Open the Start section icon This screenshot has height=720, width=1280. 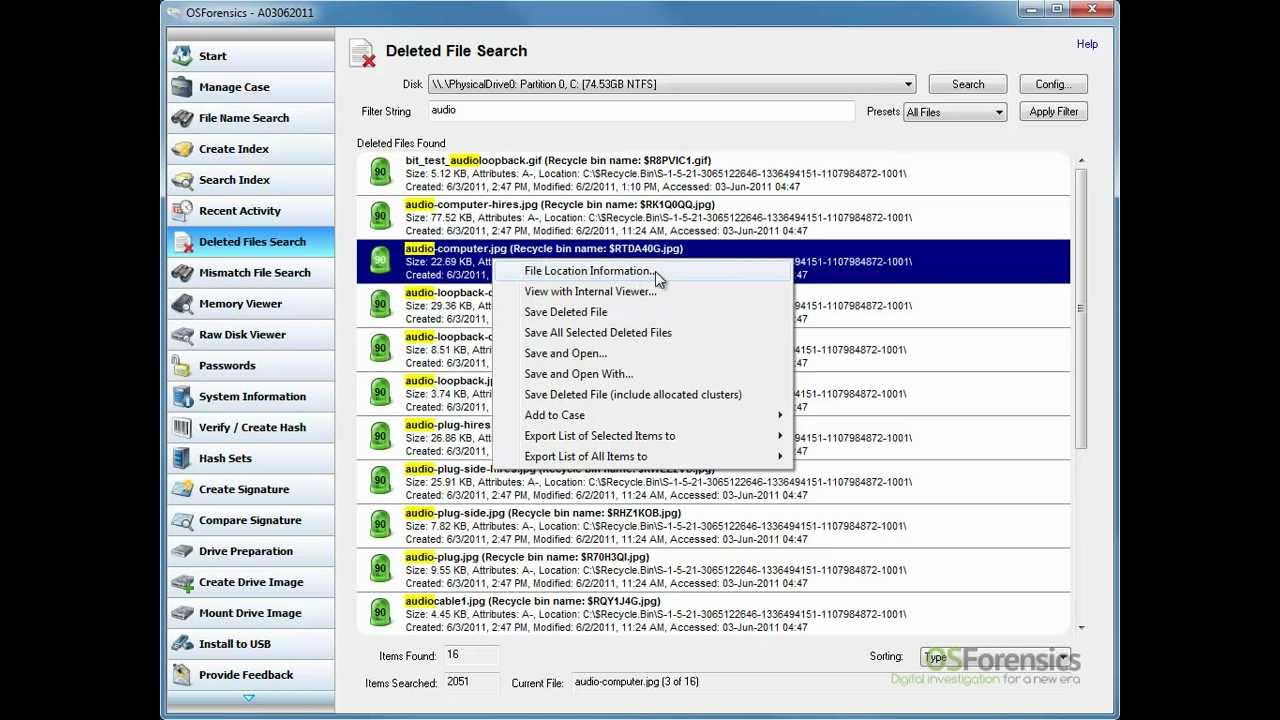pyautogui.click(x=182, y=56)
